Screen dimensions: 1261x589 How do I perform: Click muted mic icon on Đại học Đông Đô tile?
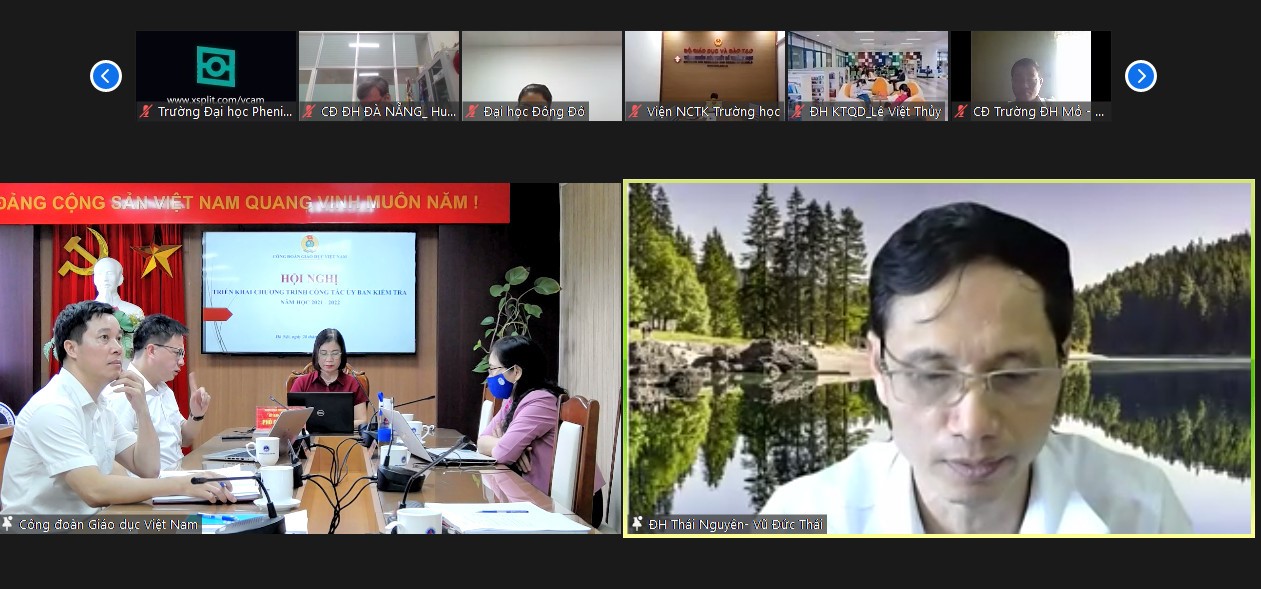(472, 112)
